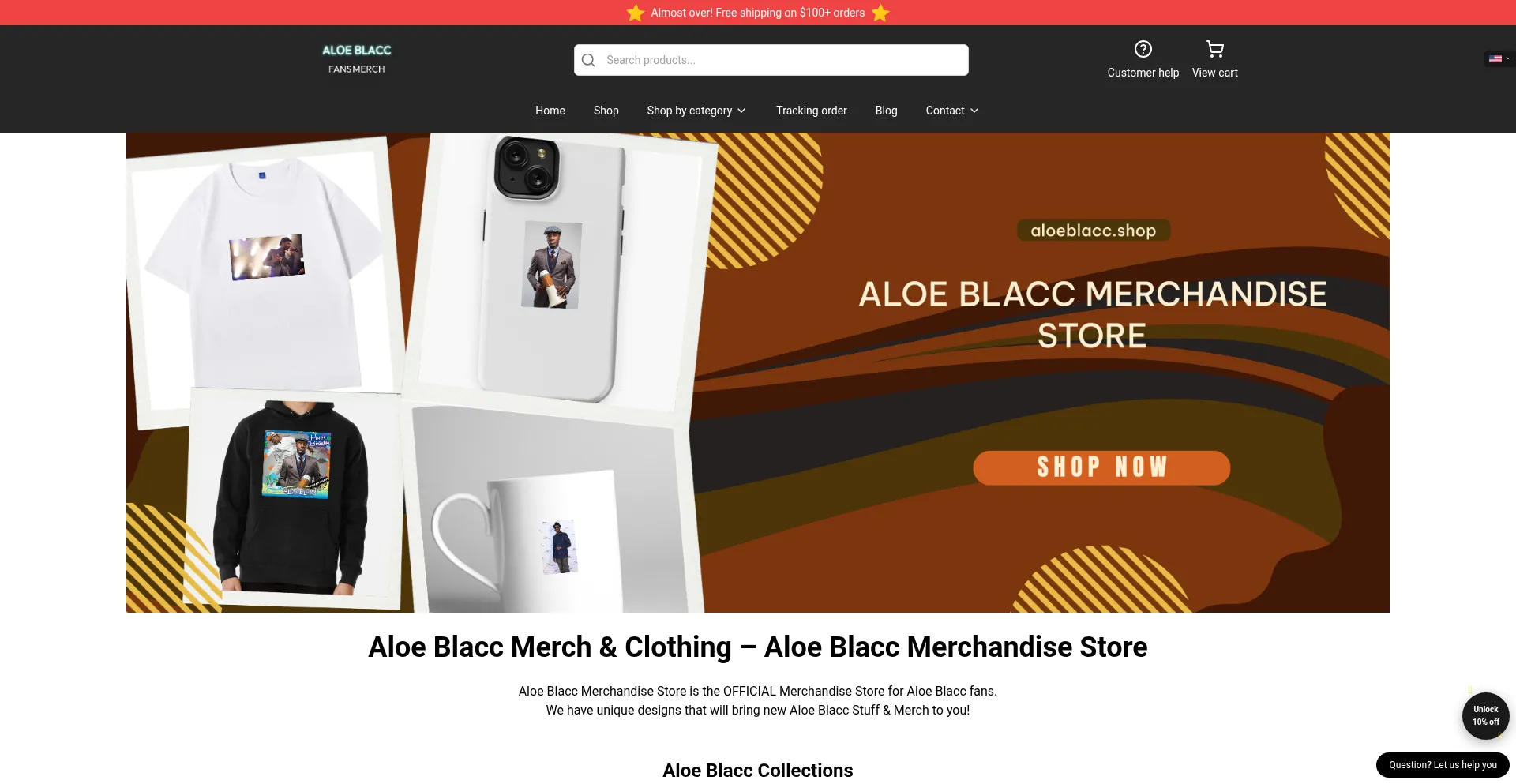The width and height of the screenshot is (1516, 784).
Task: Click the black hoodie product image
Action: (291, 497)
